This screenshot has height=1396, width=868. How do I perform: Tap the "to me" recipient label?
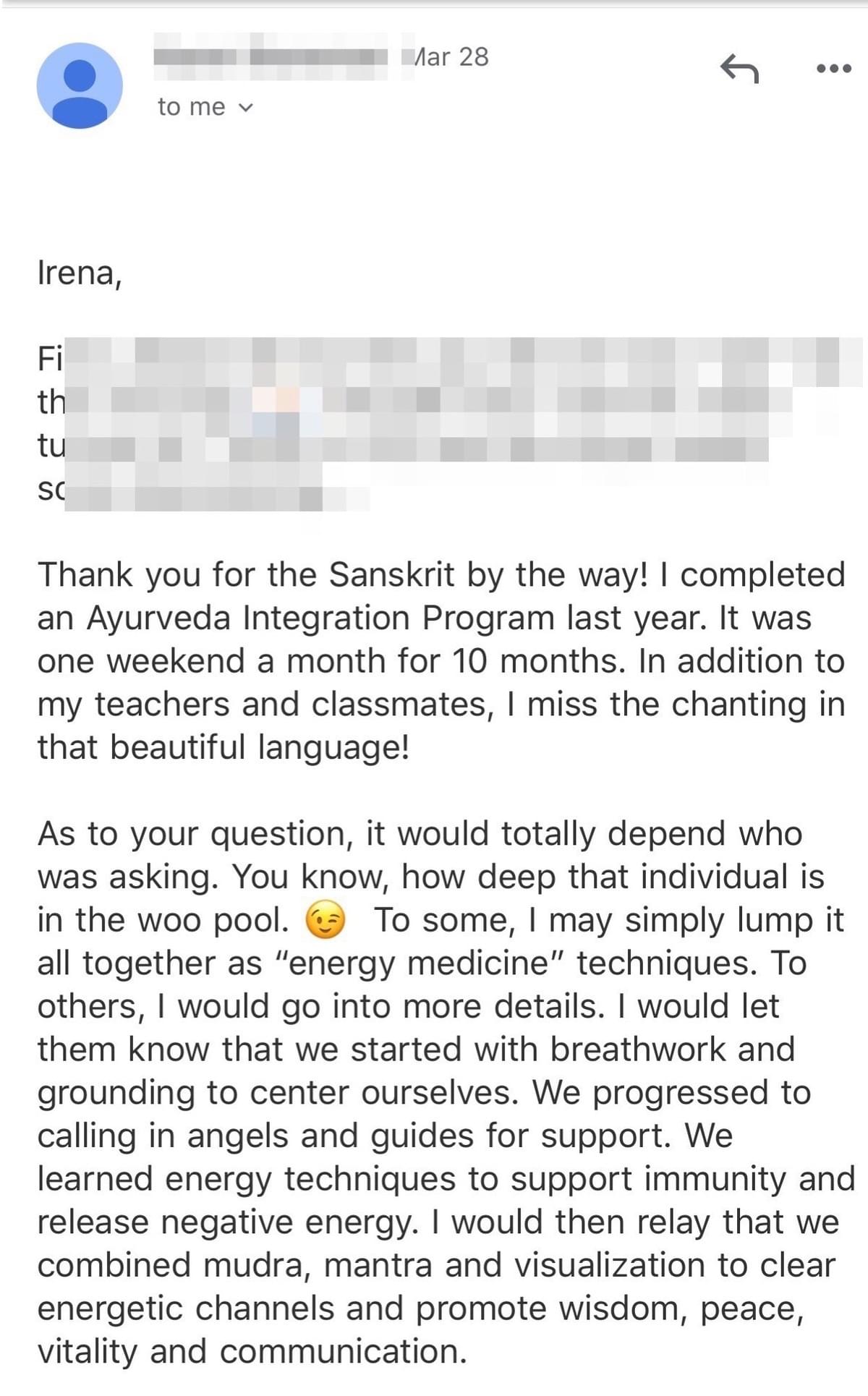[192, 107]
